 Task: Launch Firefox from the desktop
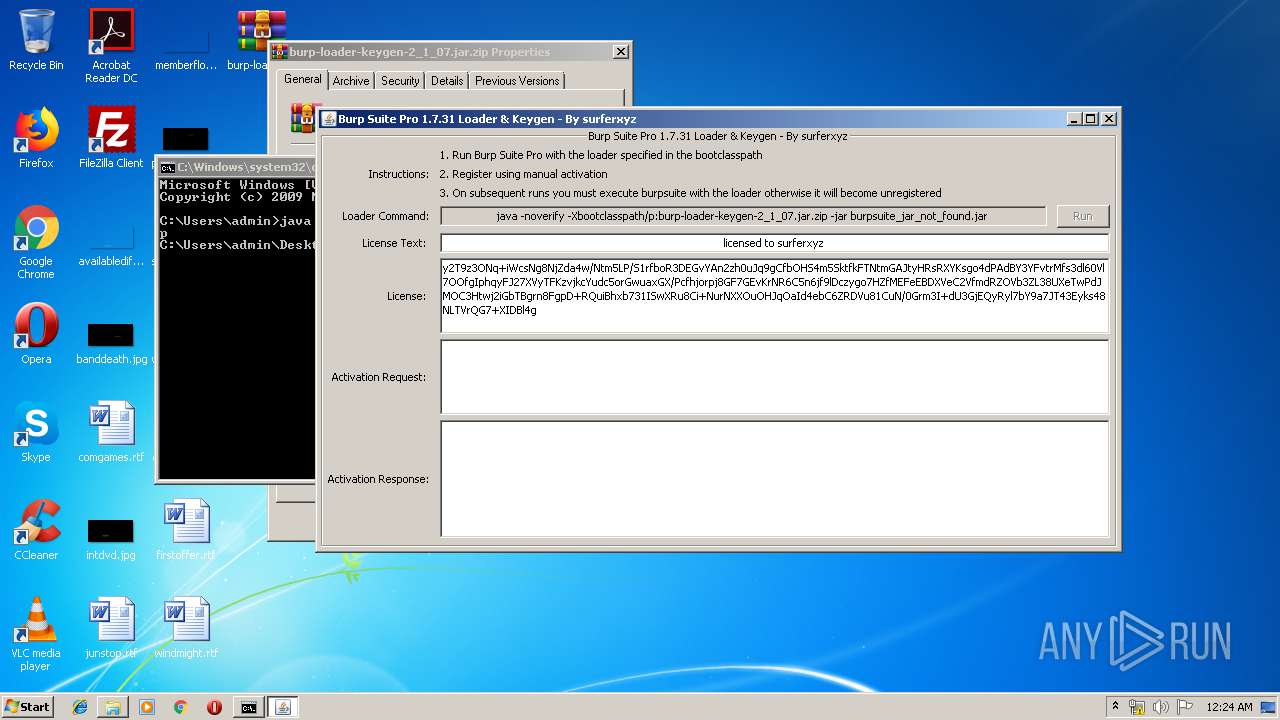coord(36,138)
